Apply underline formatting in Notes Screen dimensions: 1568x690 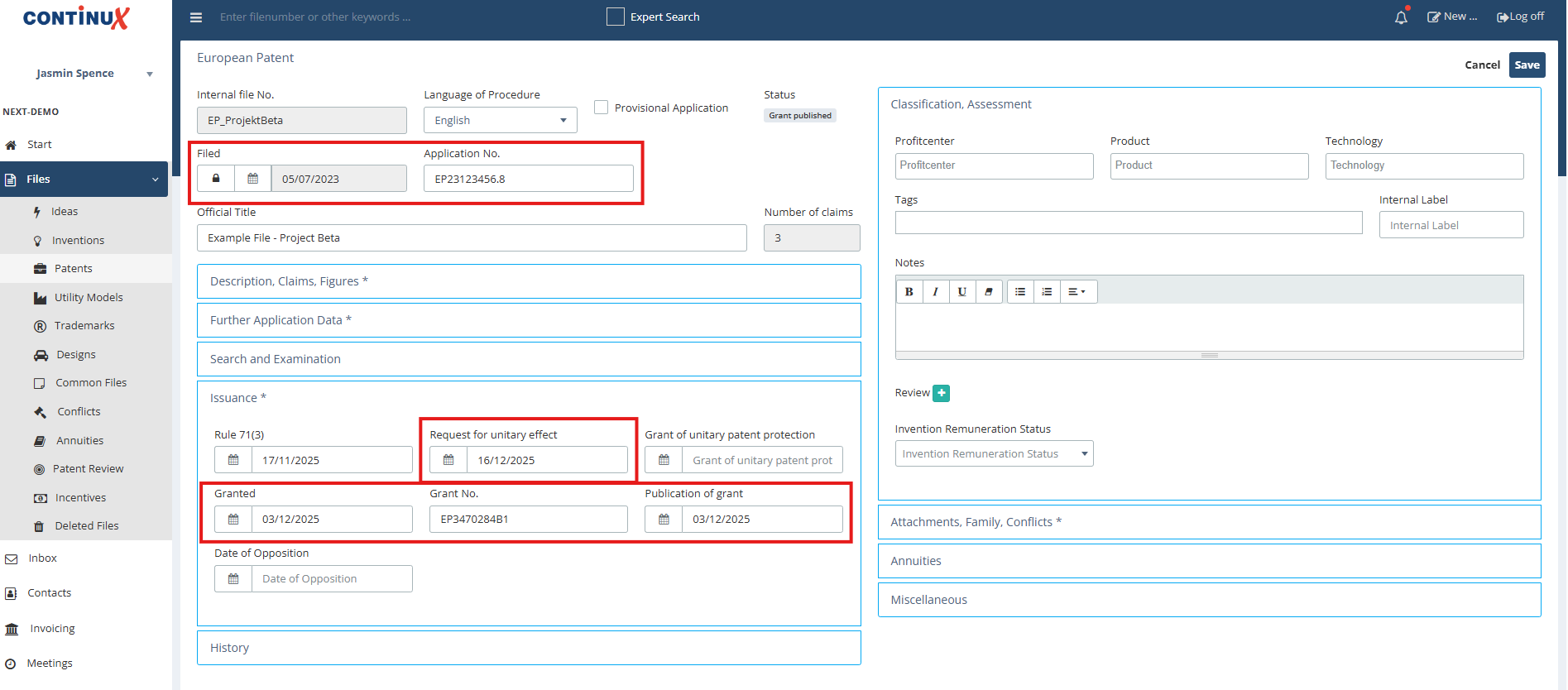pos(961,291)
